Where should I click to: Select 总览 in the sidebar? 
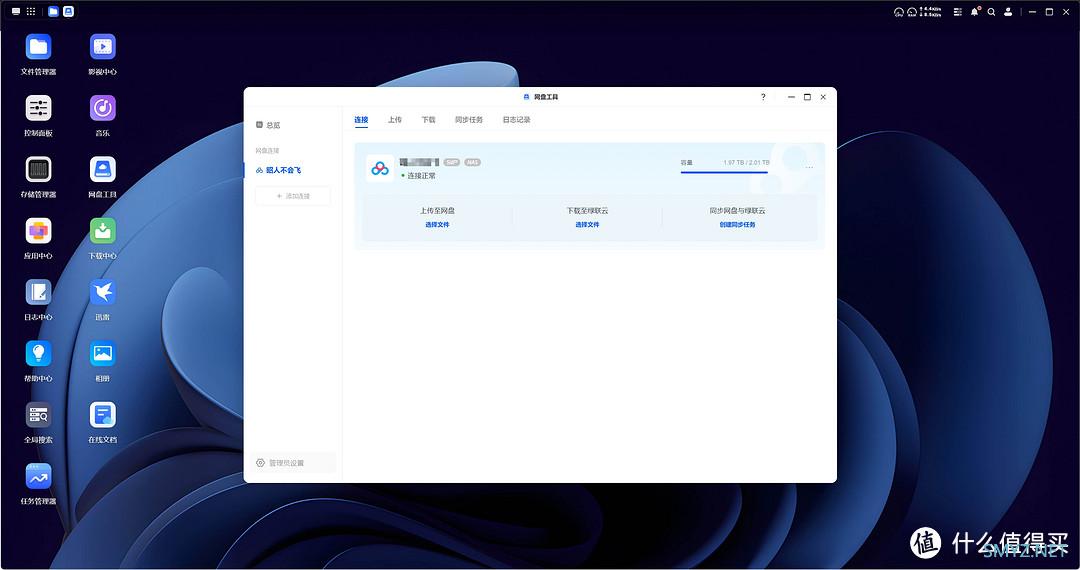coord(269,125)
